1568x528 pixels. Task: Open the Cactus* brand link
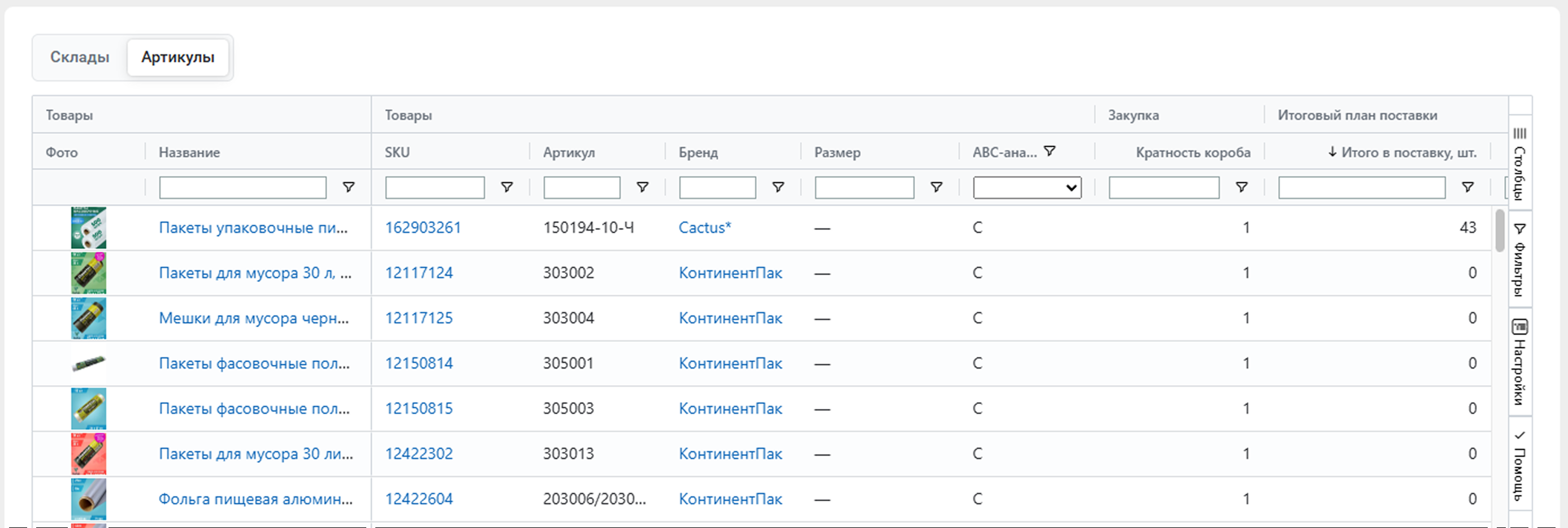tap(704, 228)
